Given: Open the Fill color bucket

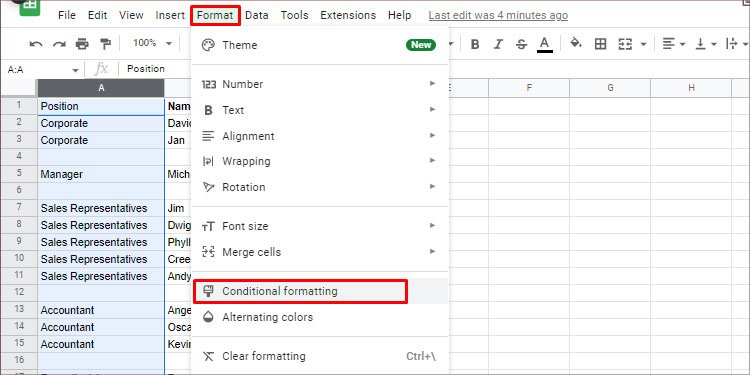Looking at the screenshot, I should pos(576,44).
